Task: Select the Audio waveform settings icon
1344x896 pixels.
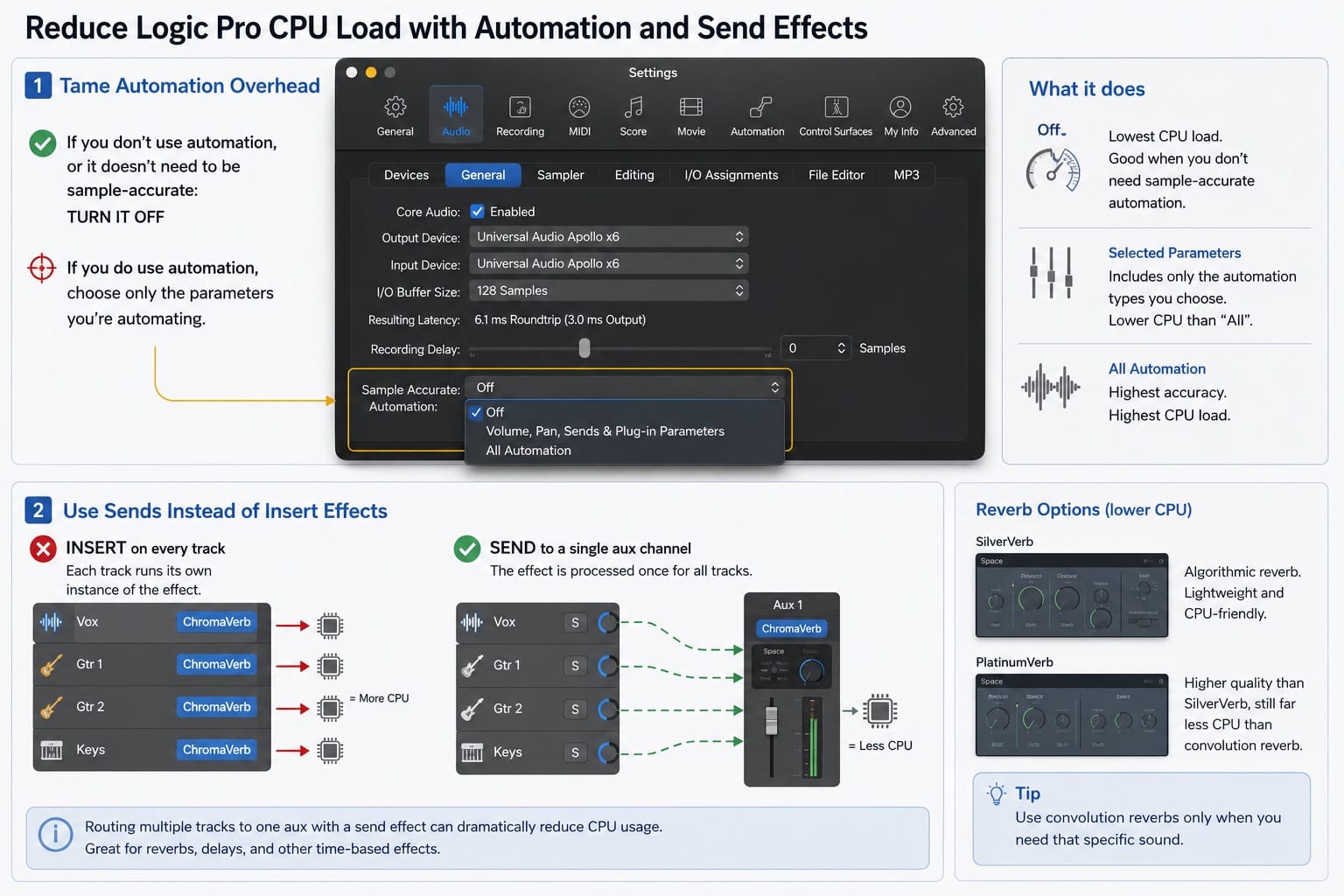Action: tap(456, 108)
